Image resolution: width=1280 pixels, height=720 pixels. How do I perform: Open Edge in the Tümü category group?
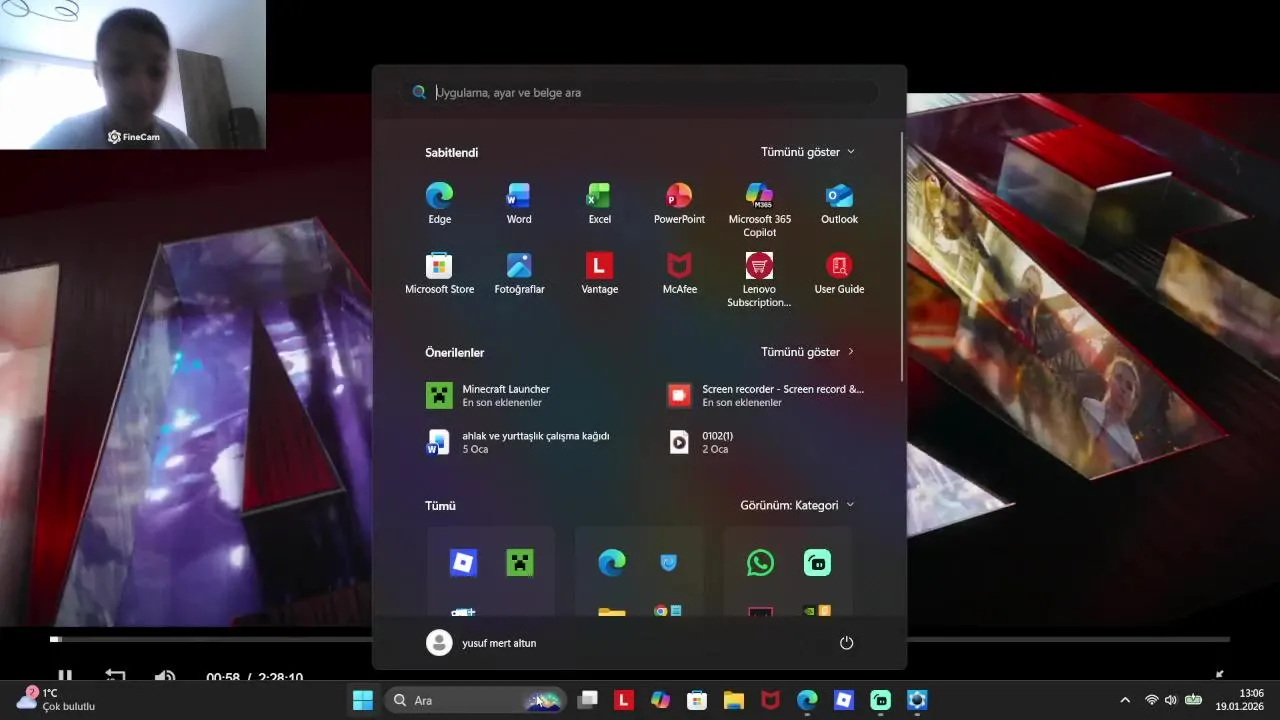[612, 563]
